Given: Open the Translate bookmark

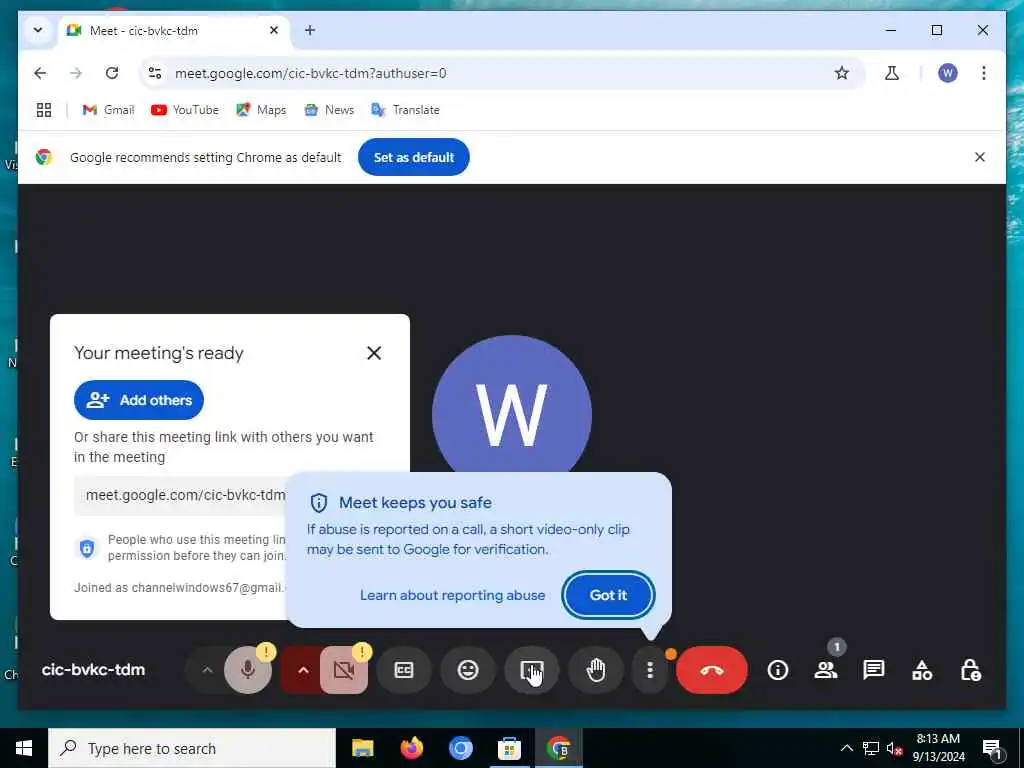Looking at the screenshot, I should pyautogui.click(x=406, y=110).
